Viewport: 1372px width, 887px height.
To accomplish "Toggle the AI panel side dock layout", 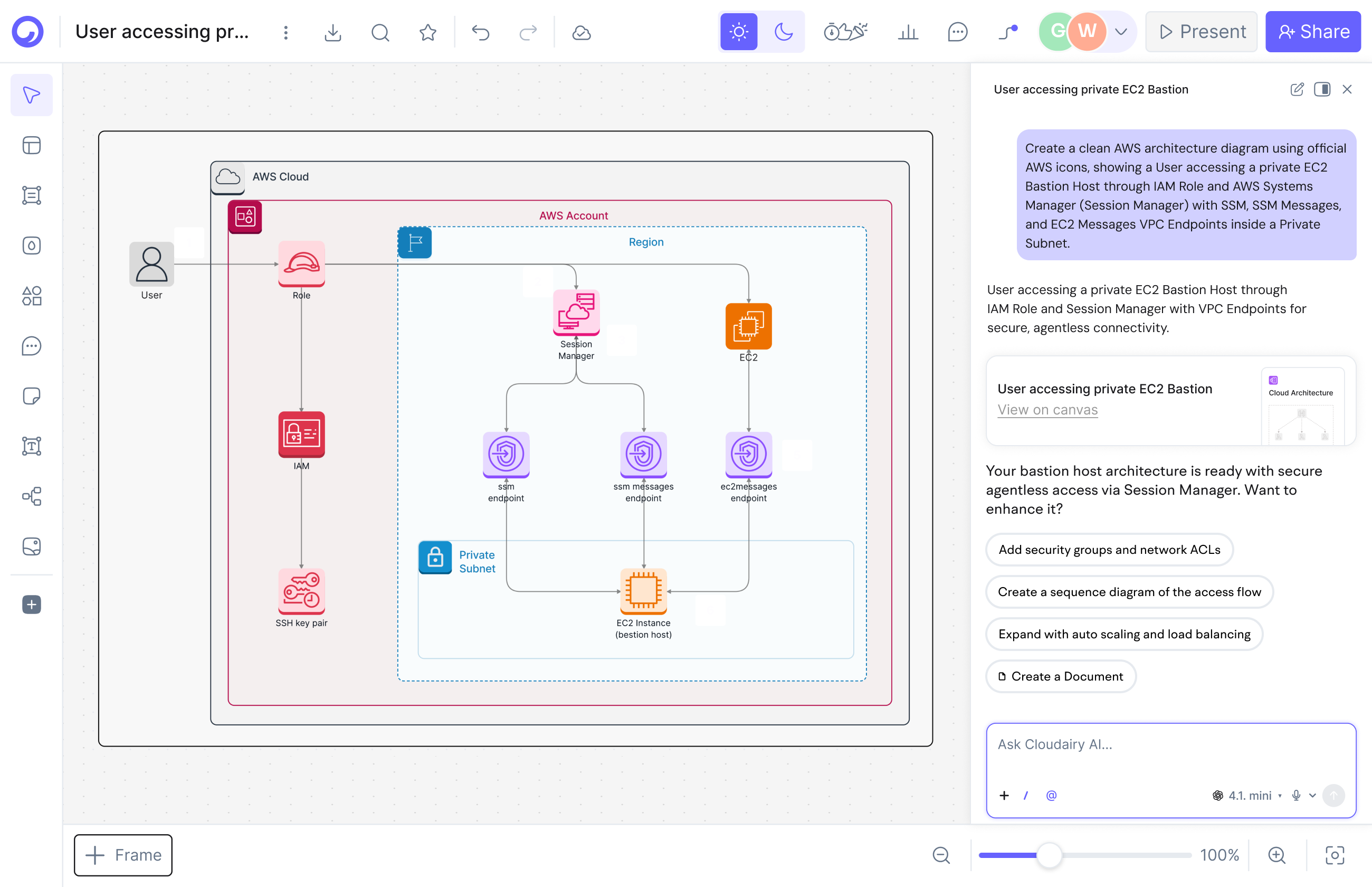I will pos(1322,89).
